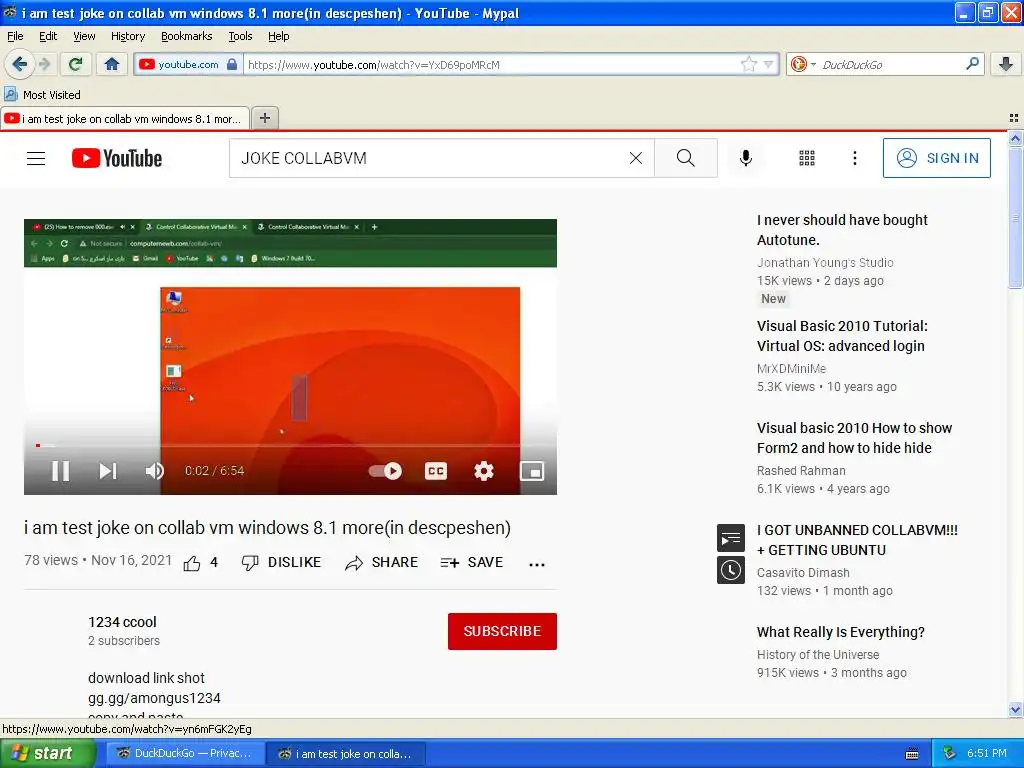Open the File menu
This screenshot has height=768, width=1024.
[15, 36]
